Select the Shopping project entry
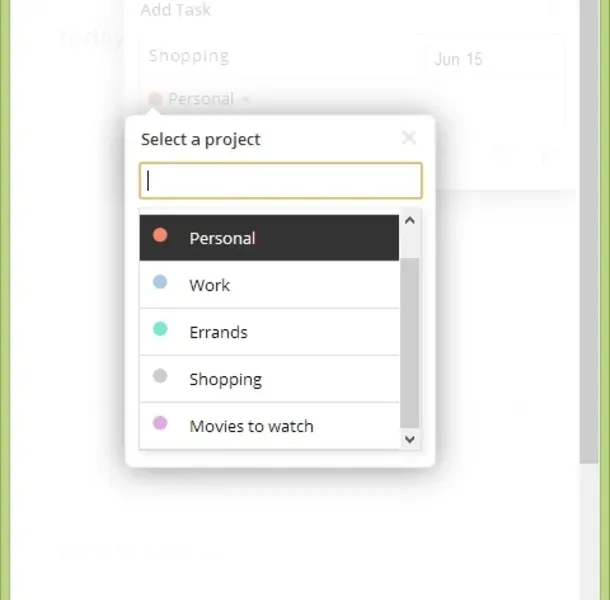Screen dimensions: 610x600 pos(225,379)
